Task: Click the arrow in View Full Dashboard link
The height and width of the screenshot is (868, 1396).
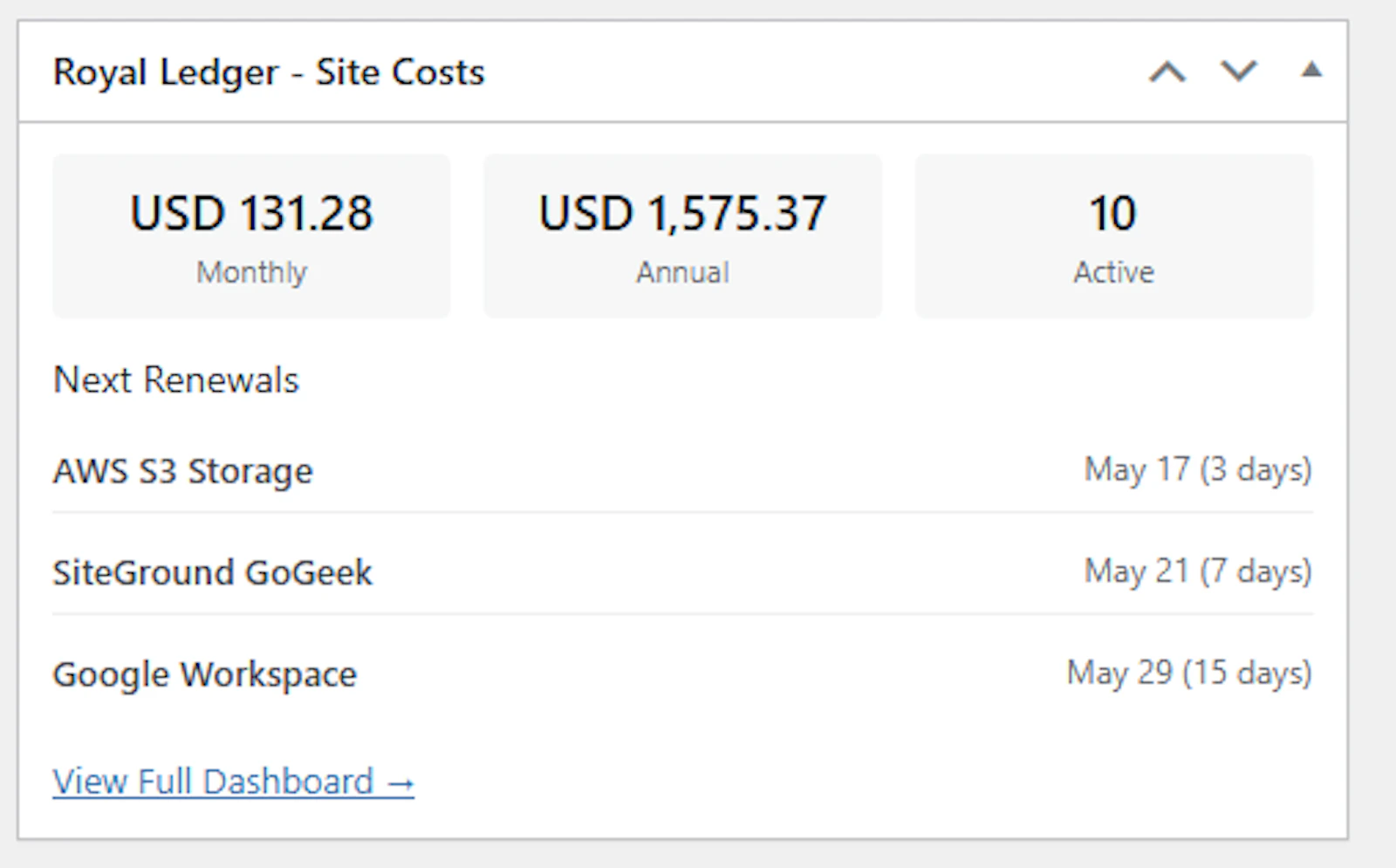Action: point(400,783)
